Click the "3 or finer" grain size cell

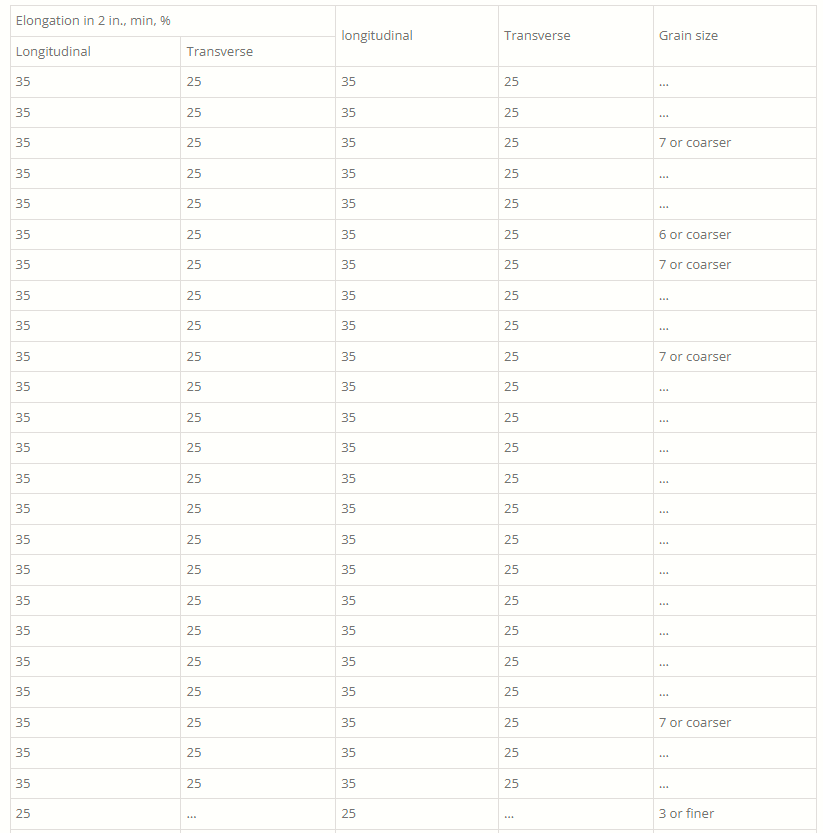tap(686, 814)
